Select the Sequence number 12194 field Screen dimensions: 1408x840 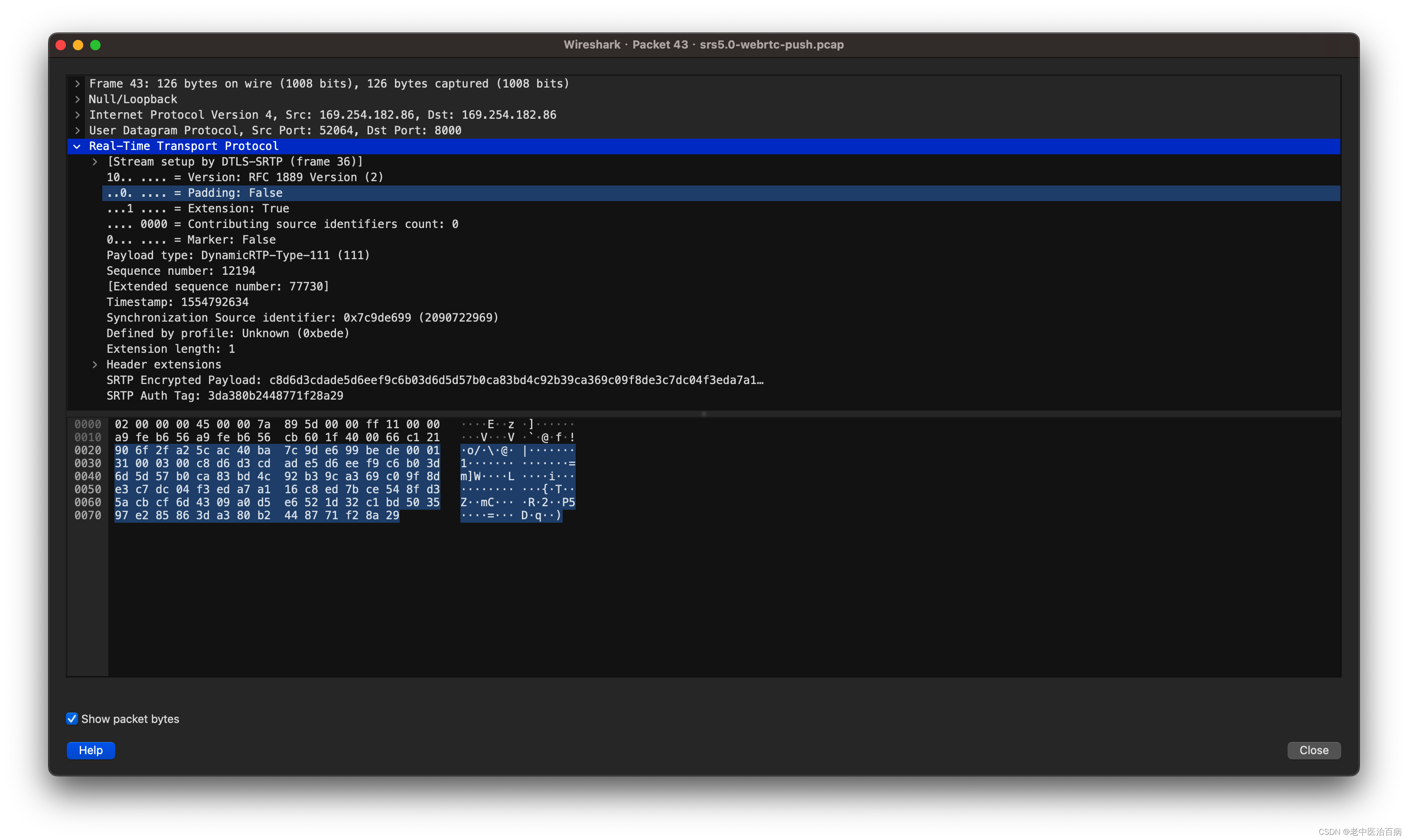point(181,270)
